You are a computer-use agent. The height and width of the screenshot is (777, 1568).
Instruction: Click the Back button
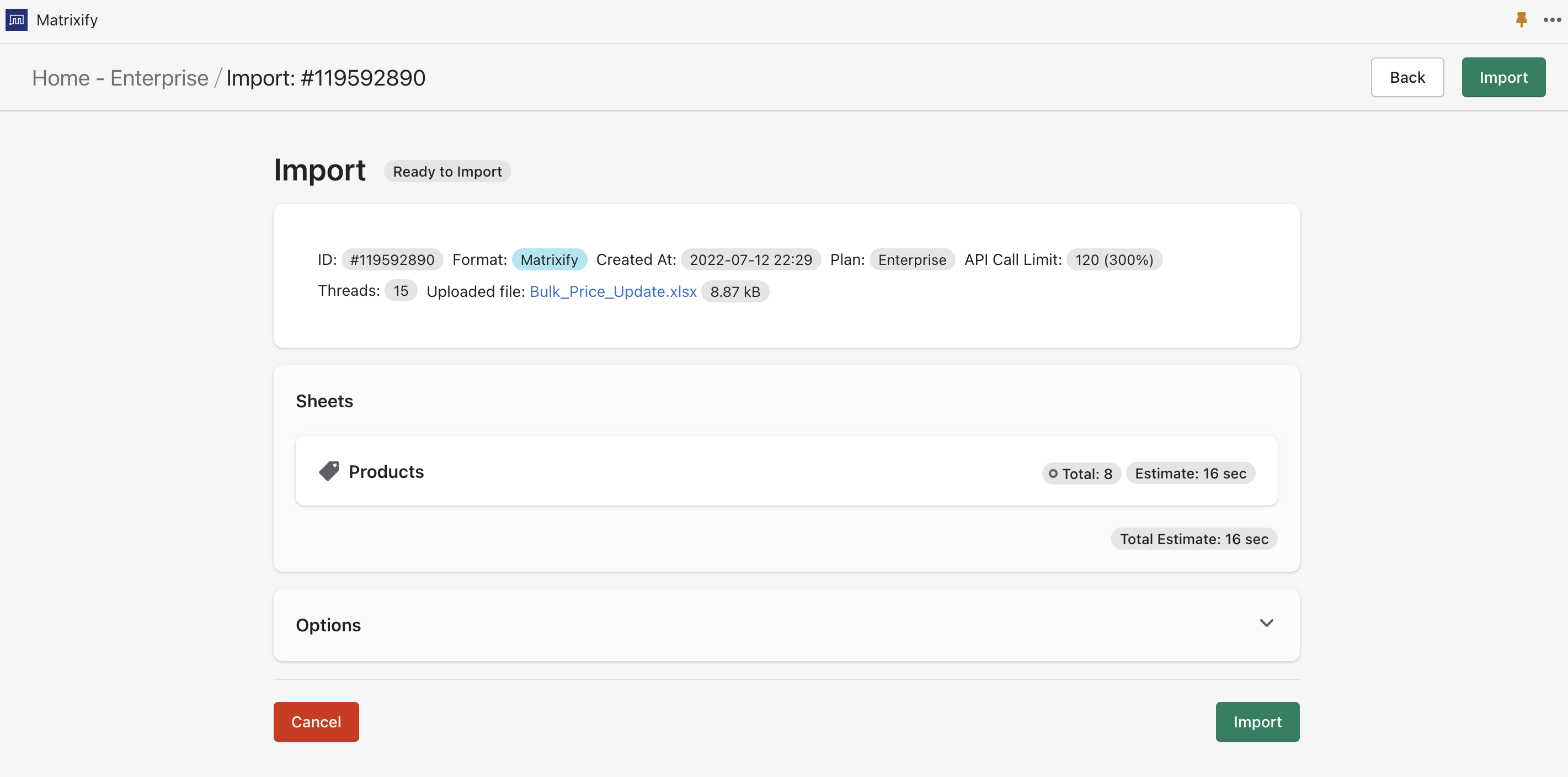[1407, 77]
